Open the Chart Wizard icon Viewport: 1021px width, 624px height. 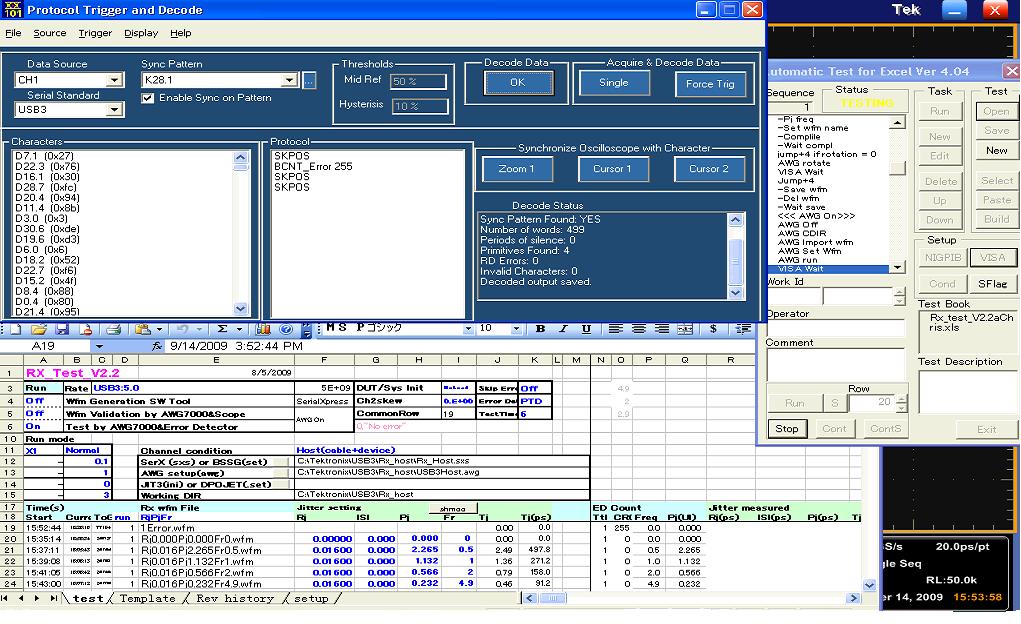coord(263,330)
